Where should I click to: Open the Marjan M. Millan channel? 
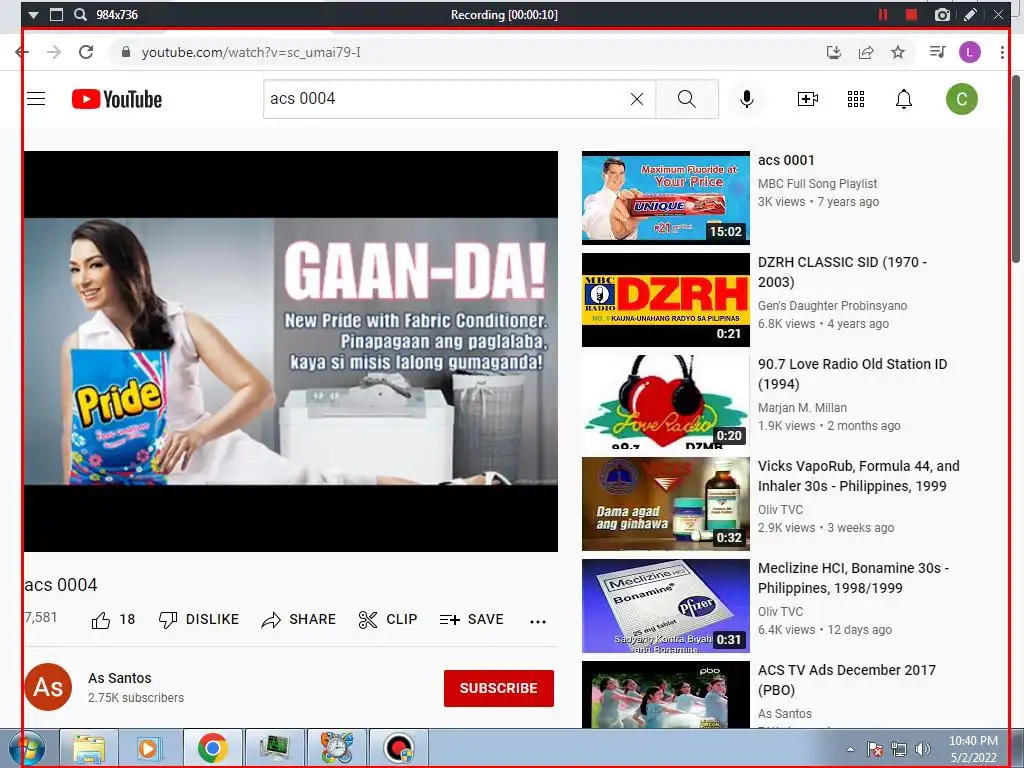click(x=802, y=408)
